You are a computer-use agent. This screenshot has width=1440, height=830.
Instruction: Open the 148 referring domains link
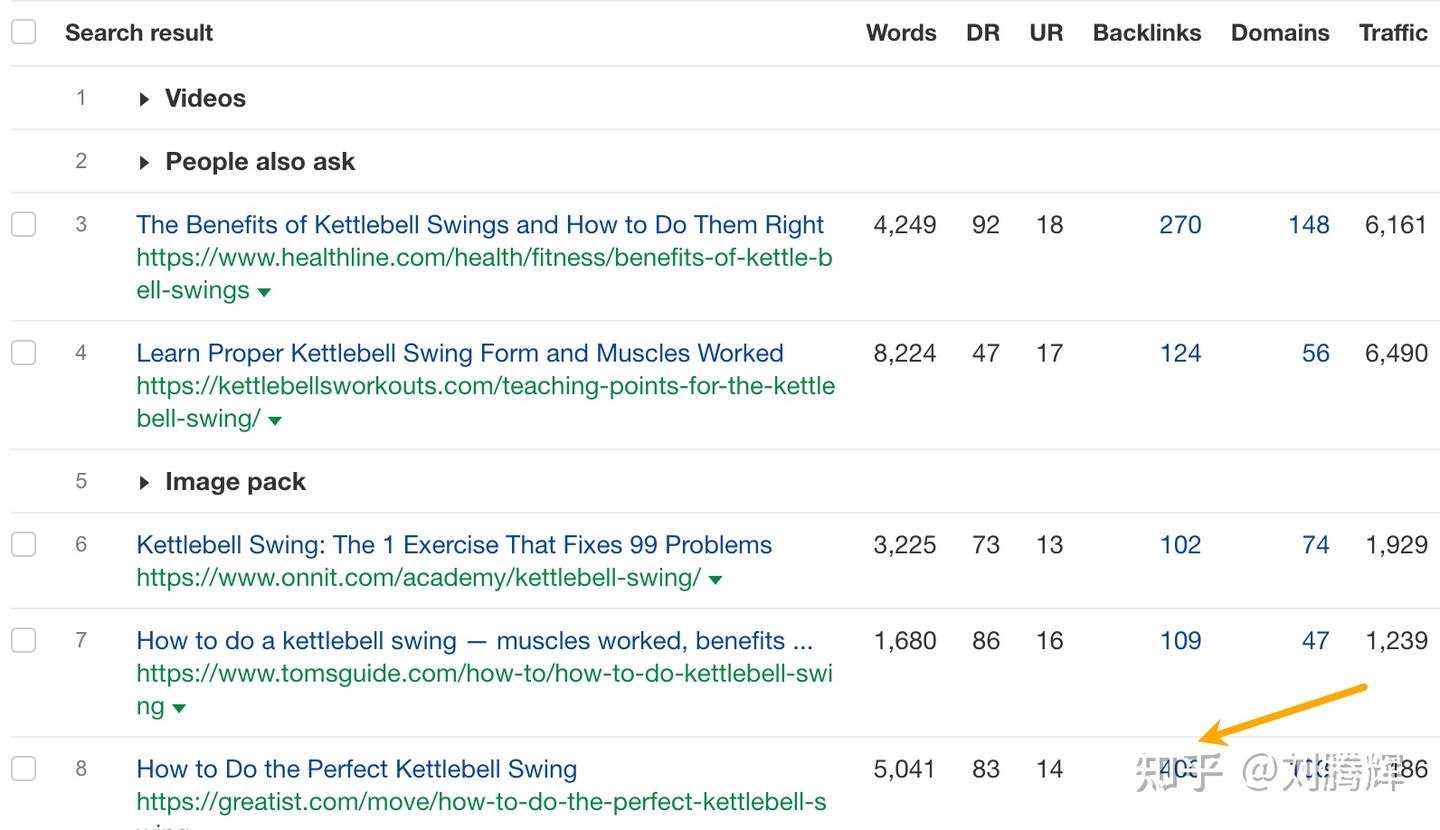click(1308, 224)
